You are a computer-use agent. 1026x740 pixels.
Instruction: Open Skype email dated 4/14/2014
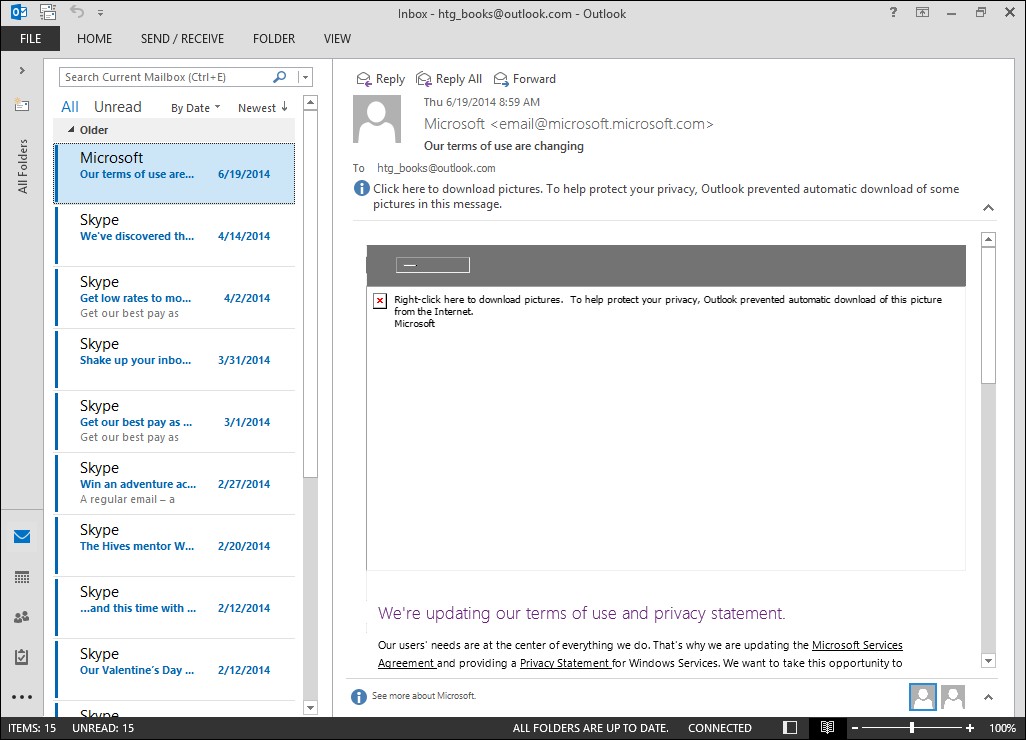point(175,236)
